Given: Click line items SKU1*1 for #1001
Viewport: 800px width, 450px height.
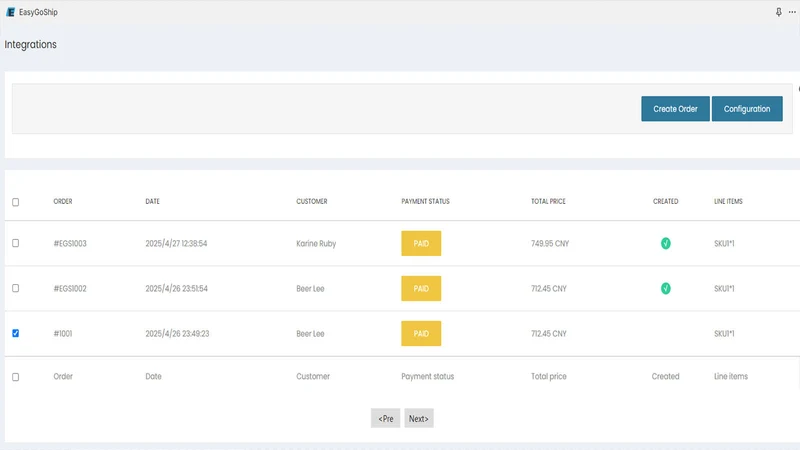Looking at the screenshot, I should pos(724,334).
